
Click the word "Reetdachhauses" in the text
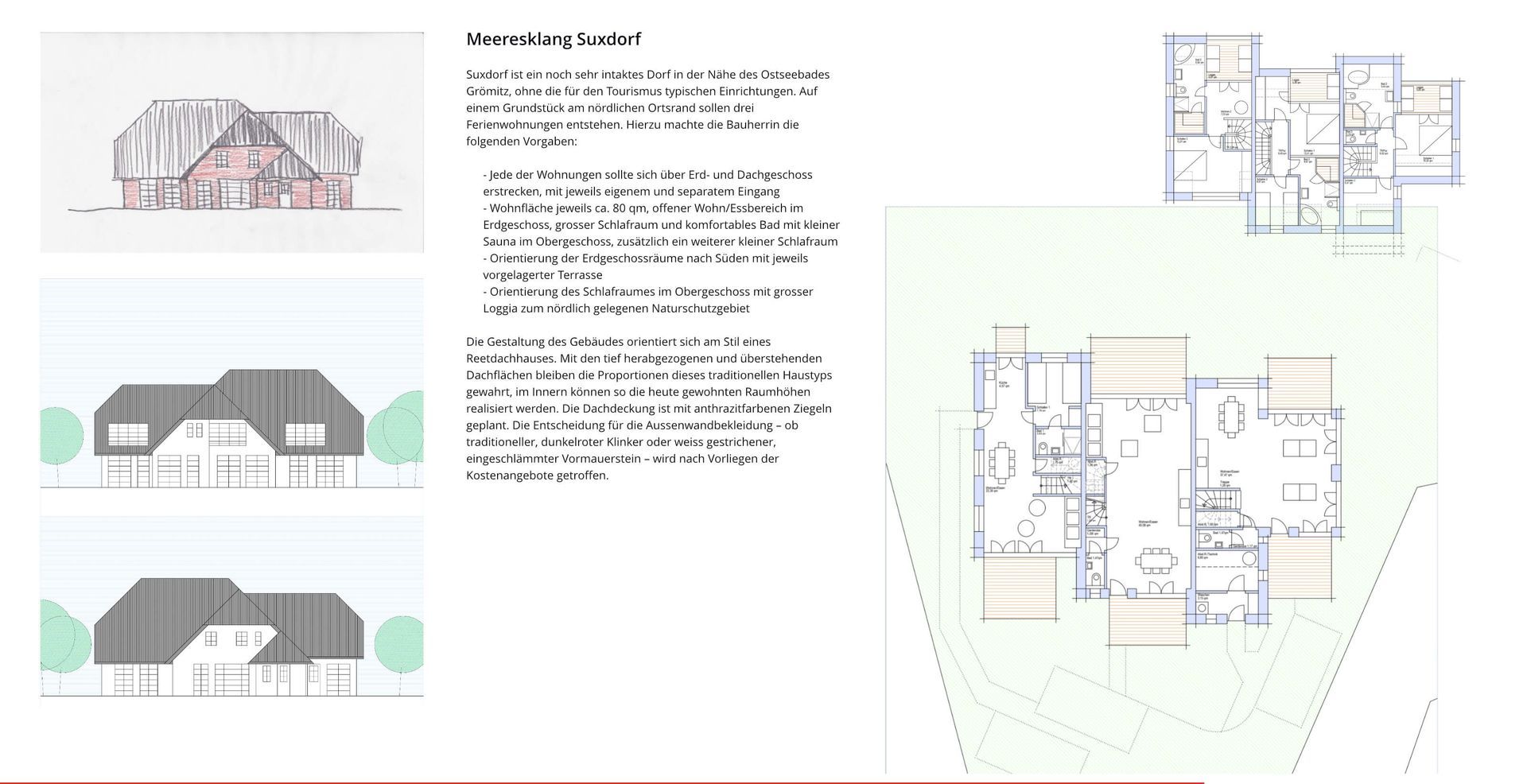[x=505, y=359]
